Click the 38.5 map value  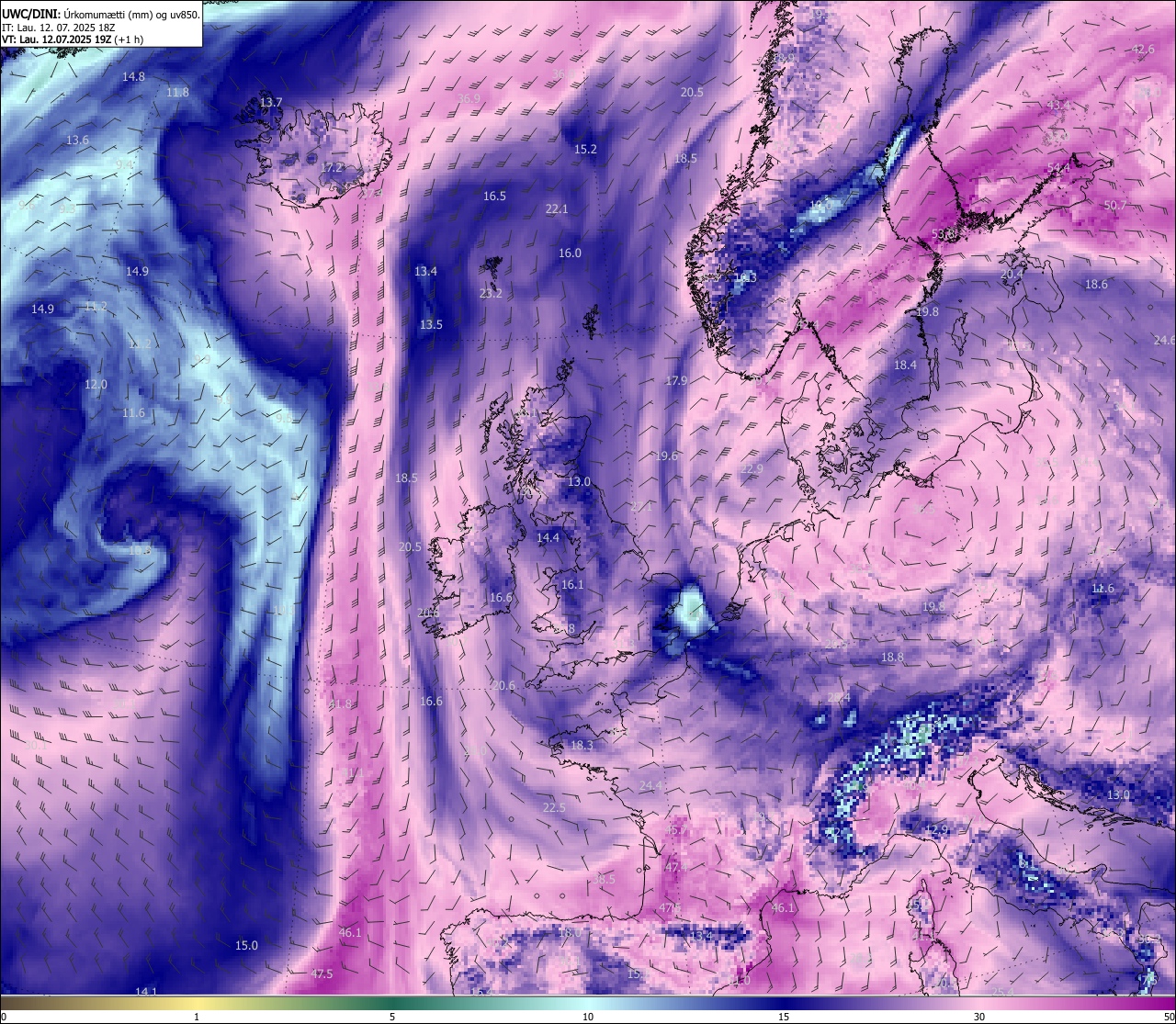604,880
